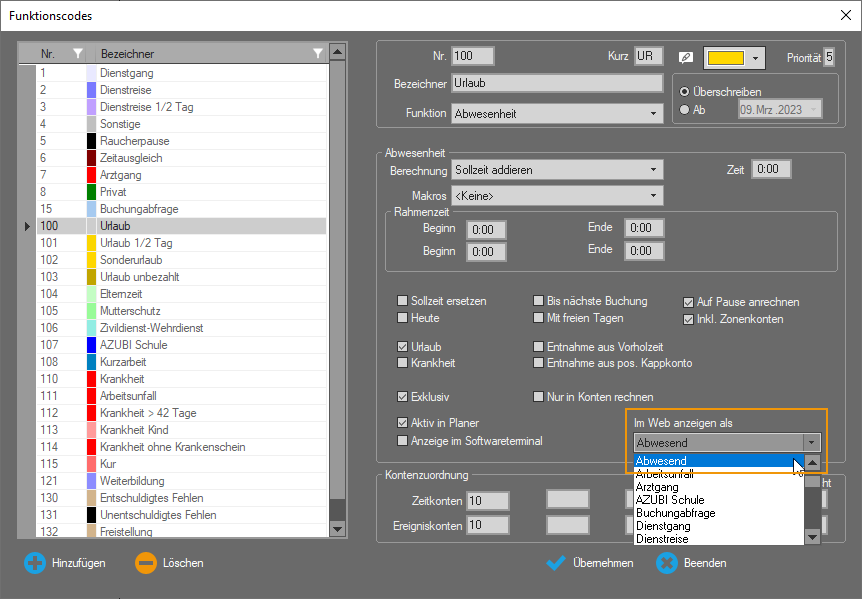This screenshot has width=862, height=599.
Task: Click the eraser icon next to color
Action: (686, 57)
